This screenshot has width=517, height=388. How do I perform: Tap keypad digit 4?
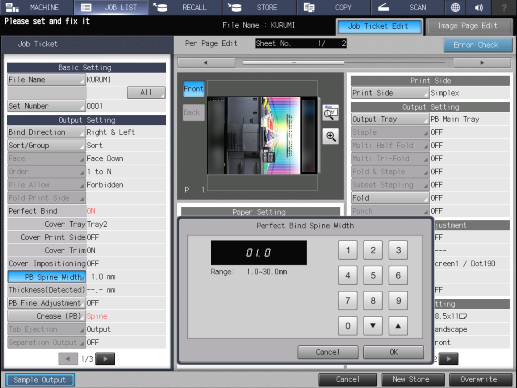[x=348, y=275]
